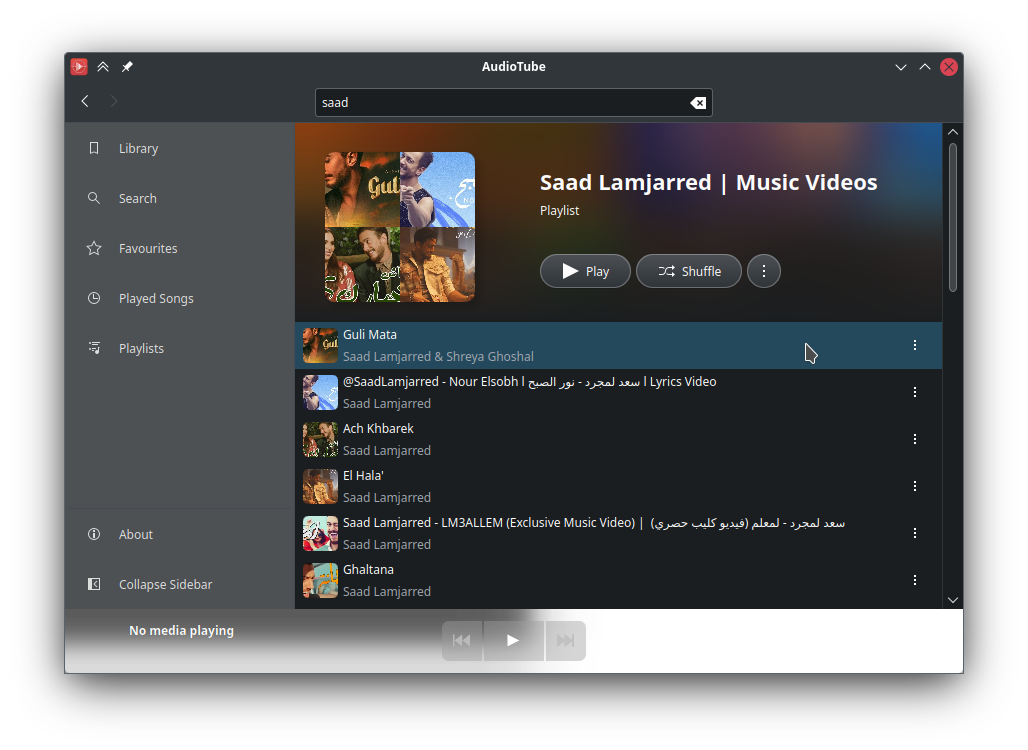Clear the search field text
The image size is (1028, 750).
click(698, 103)
